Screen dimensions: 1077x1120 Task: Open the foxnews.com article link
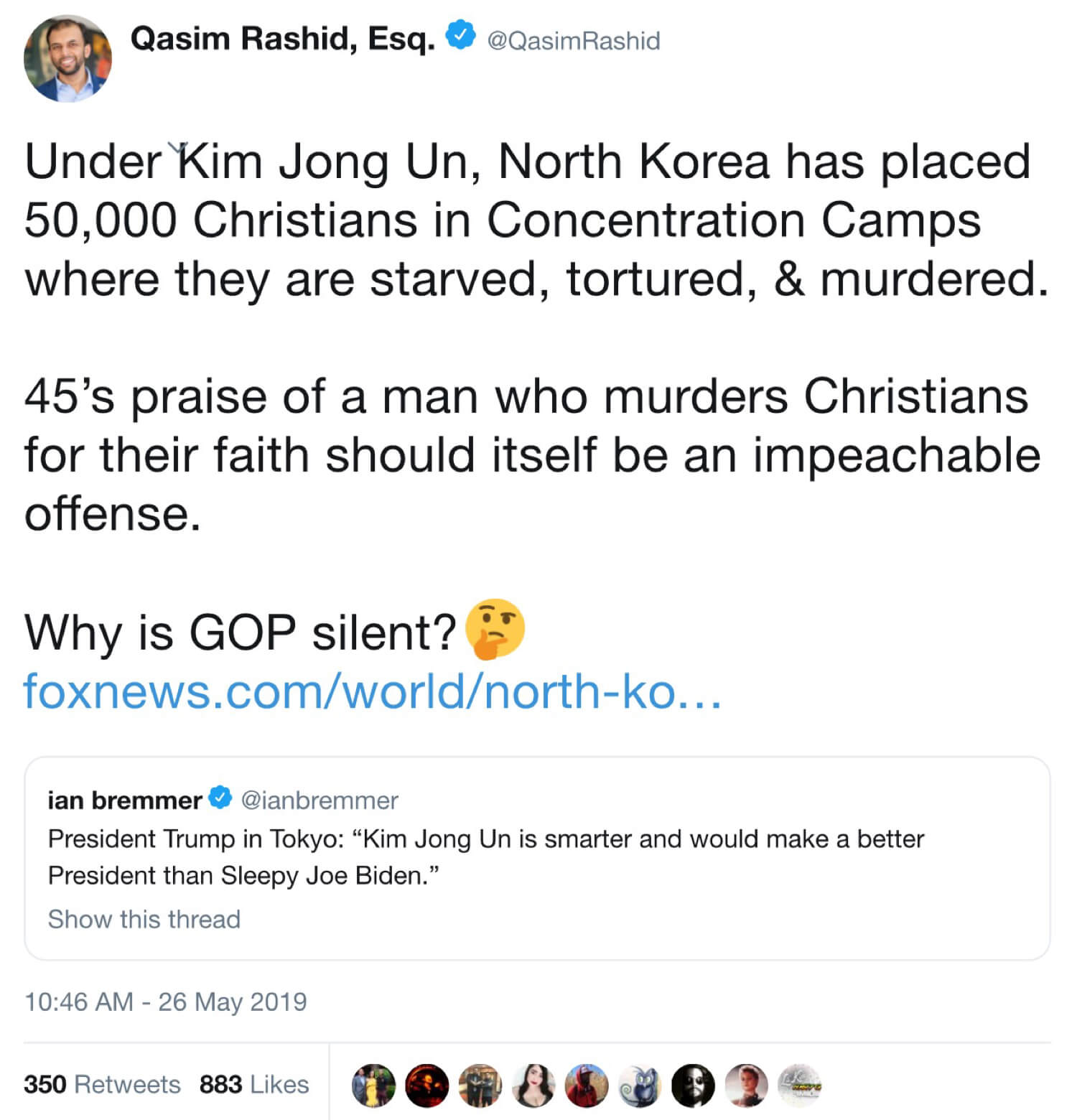[371, 691]
